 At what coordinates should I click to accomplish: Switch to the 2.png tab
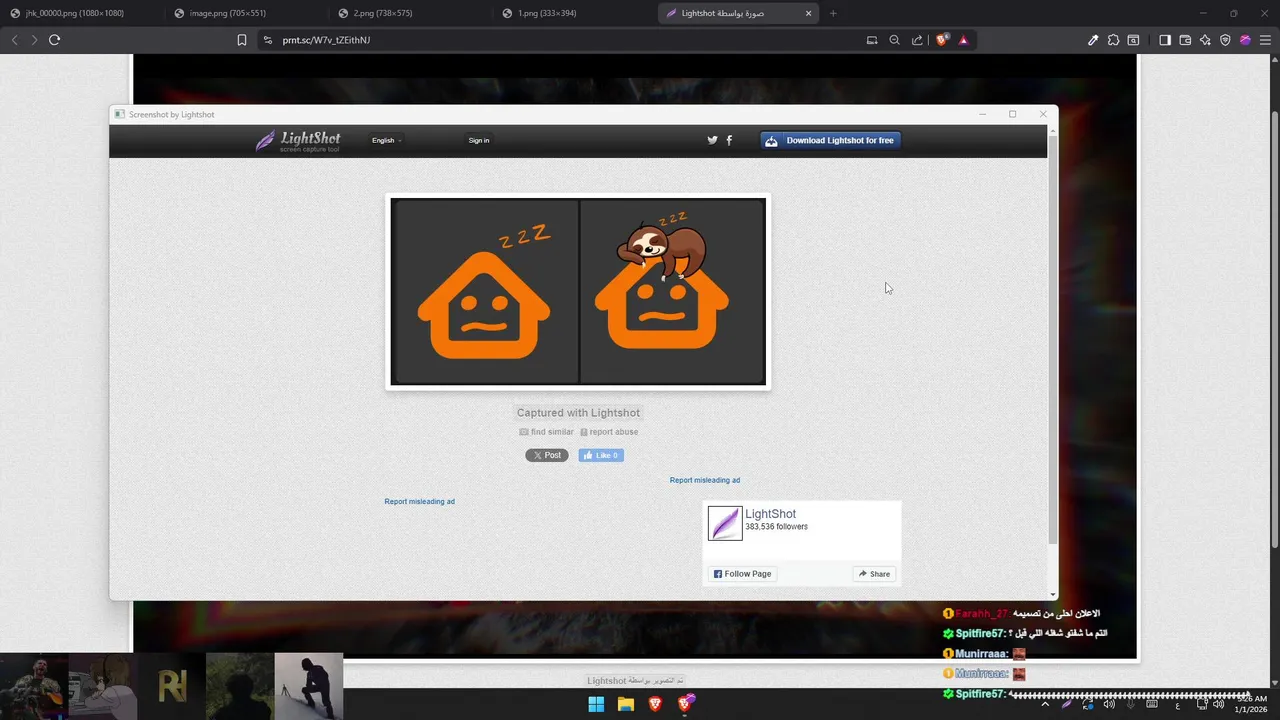click(383, 13)
